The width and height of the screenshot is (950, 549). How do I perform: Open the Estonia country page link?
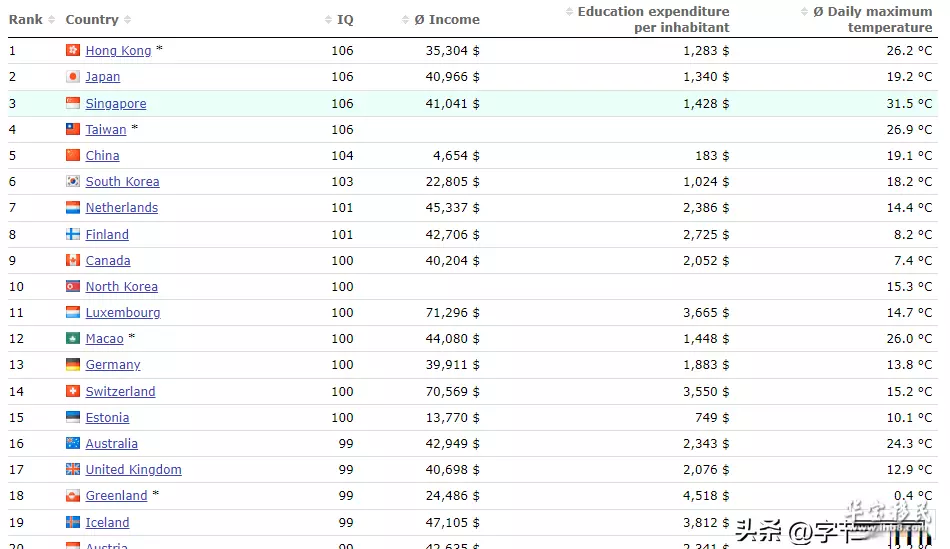(x=107, y=417)
